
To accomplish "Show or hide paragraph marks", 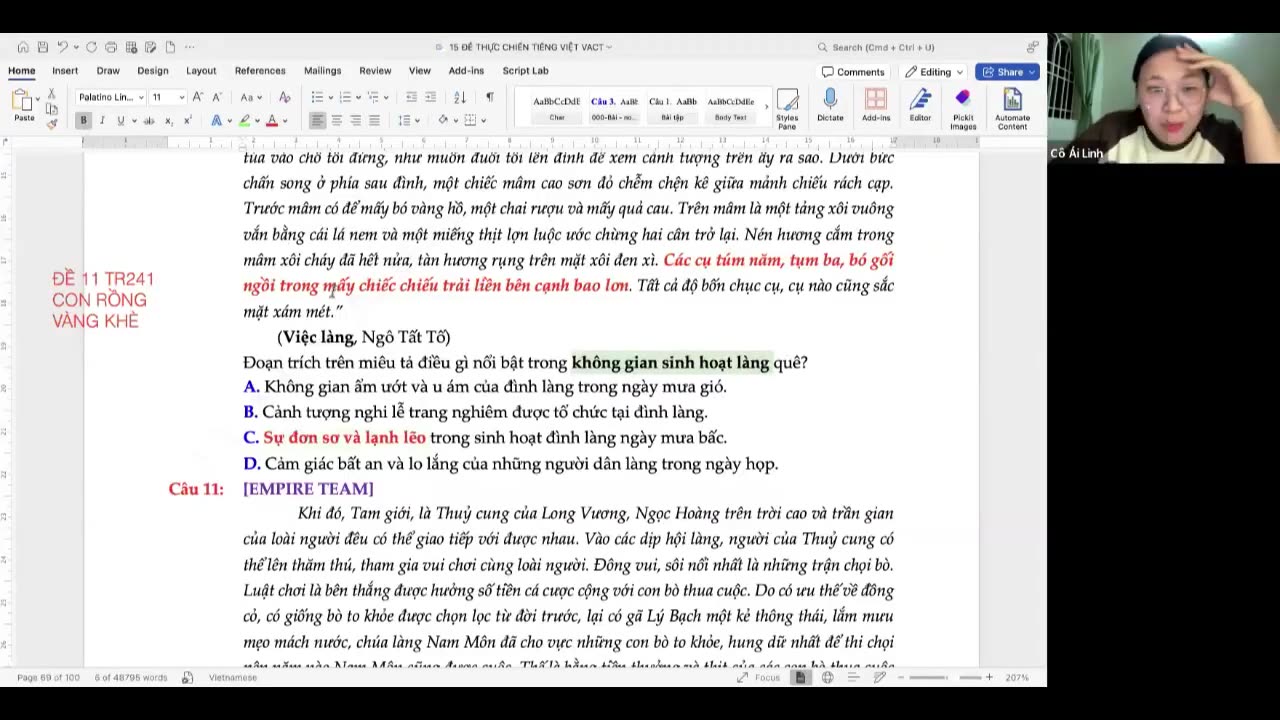I will coord(489,97).
